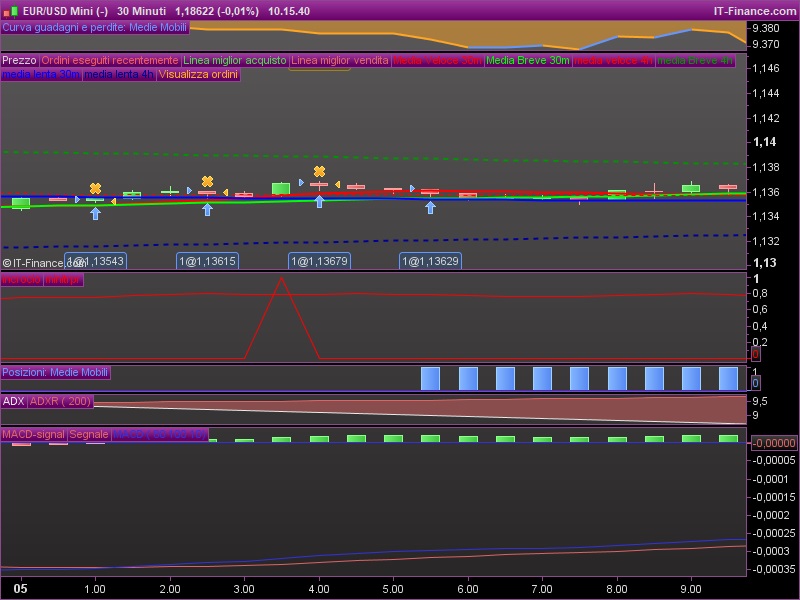800x600 pixels.
Task: Select 'Media Breve 30m' indicator label
Action: pyautogui.click(x=528, y=60)
